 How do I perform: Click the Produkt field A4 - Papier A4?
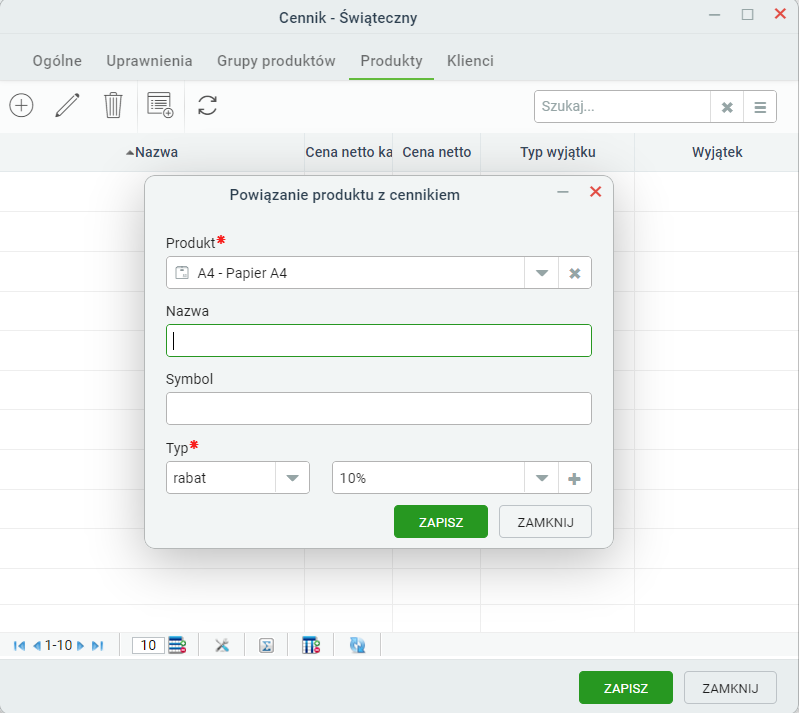[x=345, y=273]
